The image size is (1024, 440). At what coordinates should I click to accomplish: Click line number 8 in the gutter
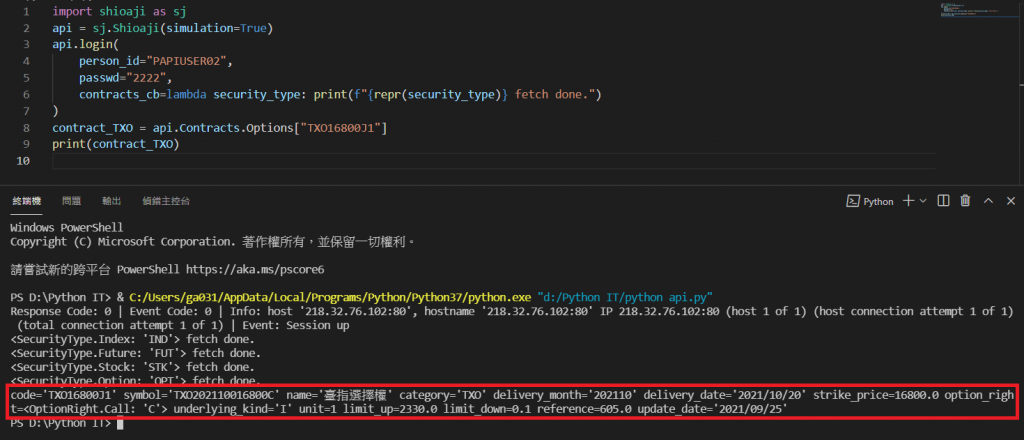25,128
